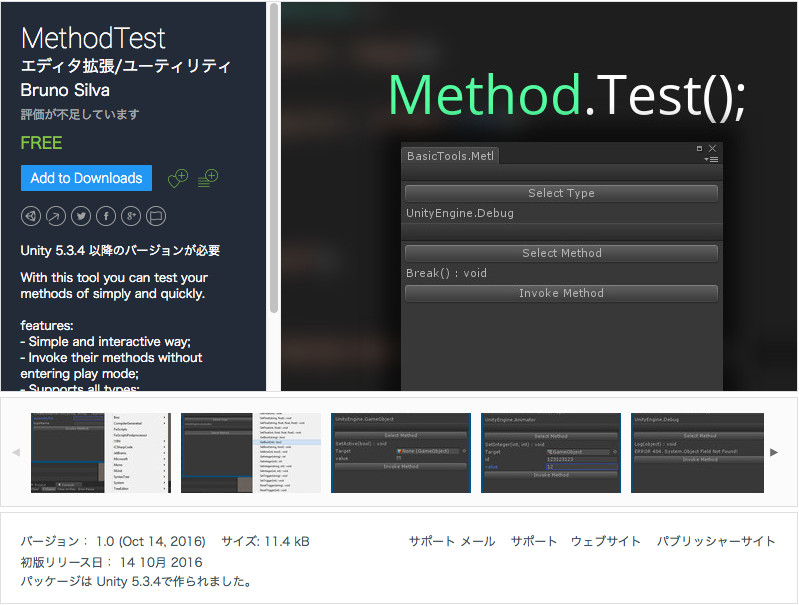Click the 評価が不足しています rating text
The image size is (799, 605).
click(x=79, y=114)
